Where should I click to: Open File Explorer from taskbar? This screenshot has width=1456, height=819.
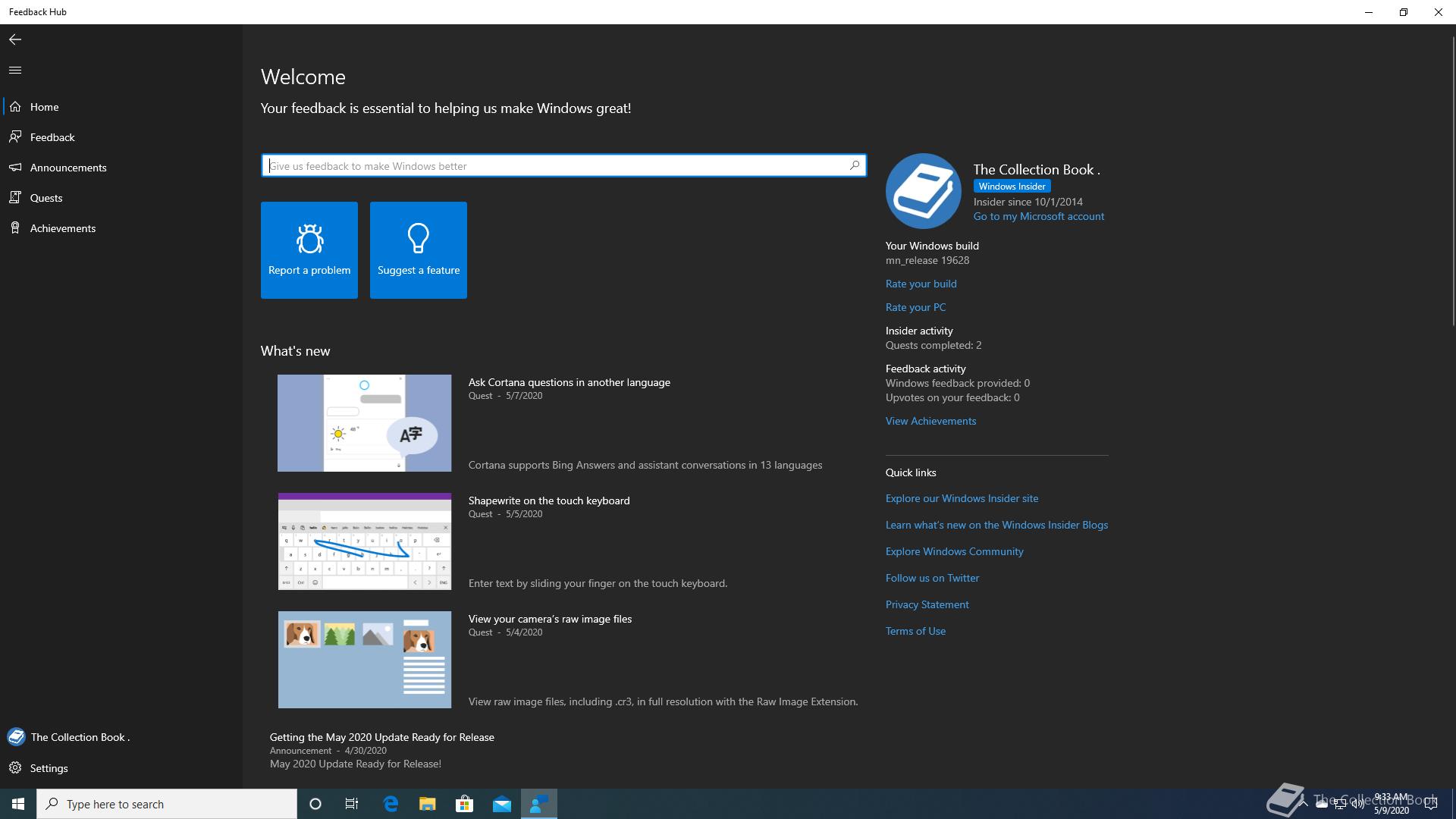pyautogui.click(x=428, y=804)
